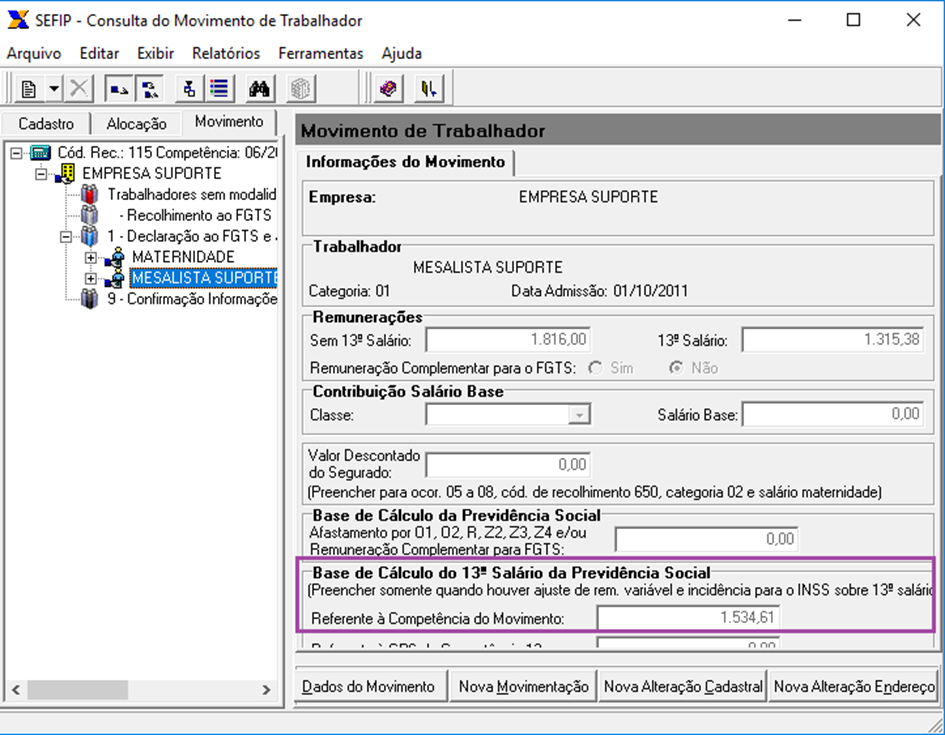This screenshot has width=945, height=735.
Task: Click the Nova Alteração Endereço button
Action: [854, 687]
